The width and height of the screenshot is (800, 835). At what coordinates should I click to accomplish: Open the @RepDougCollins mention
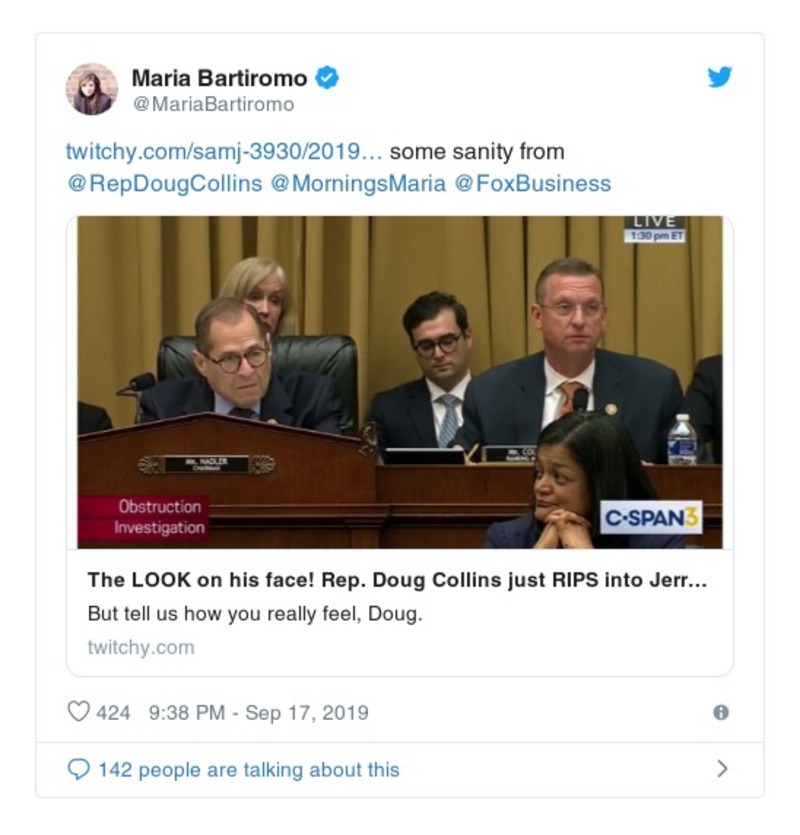point(165,184)
